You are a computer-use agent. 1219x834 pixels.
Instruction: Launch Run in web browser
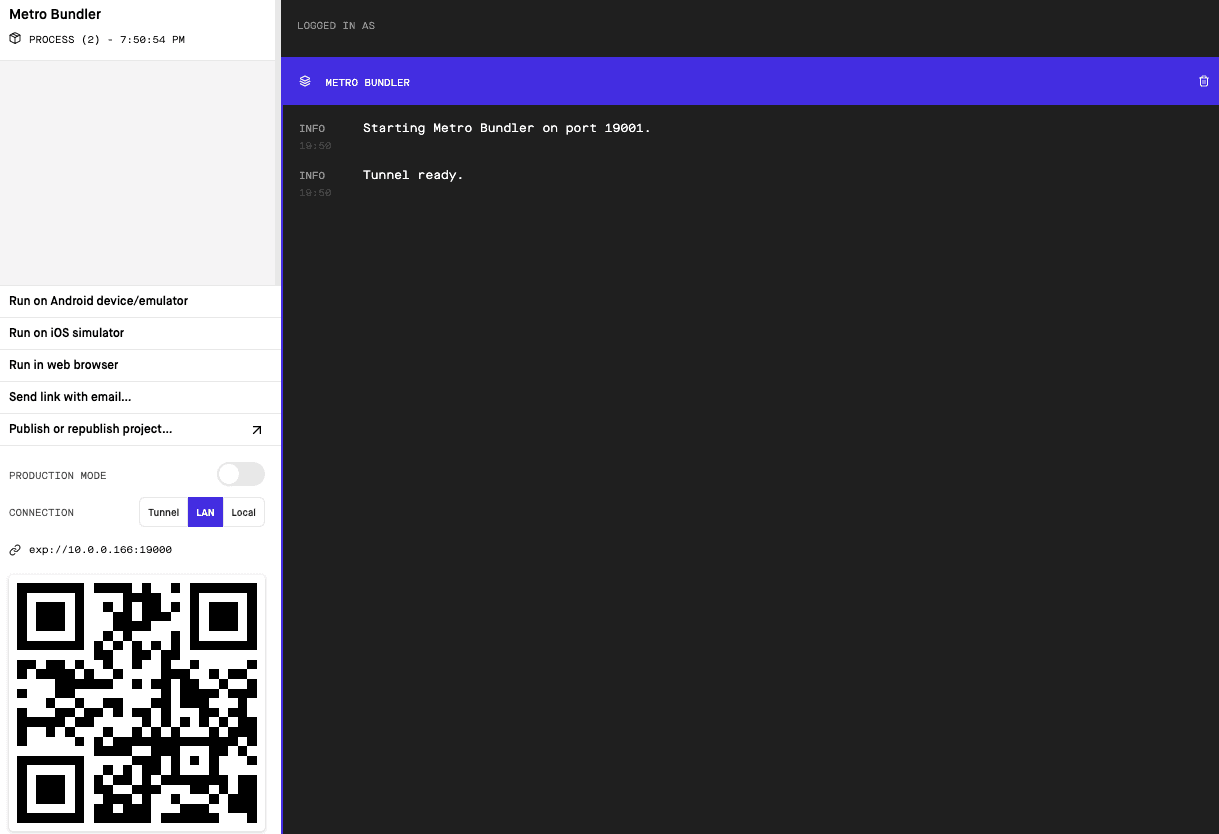point(140,365)
